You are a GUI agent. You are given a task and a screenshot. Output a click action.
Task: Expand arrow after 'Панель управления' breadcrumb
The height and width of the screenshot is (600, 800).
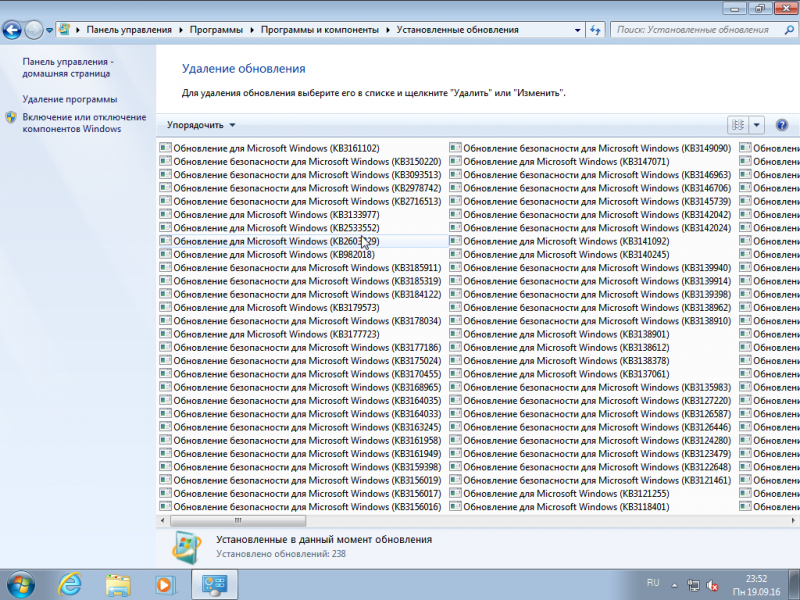click(181, 30)
